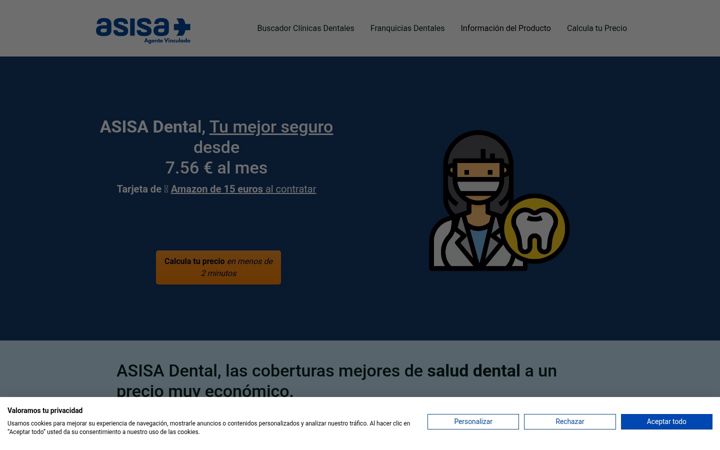Image resolution: width=720 pixels, height=450 pixels.
Task: Open Franquicias Dentales menu item
Action: point(407,28)
